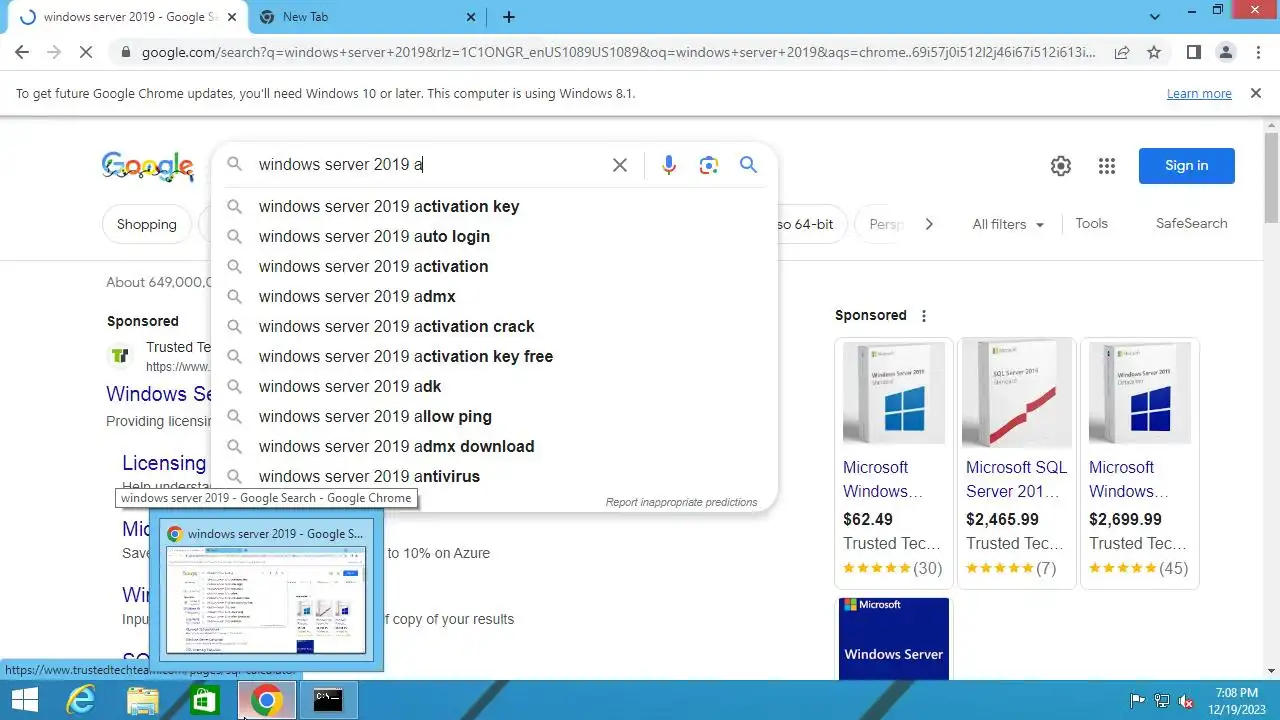The image size is (1280, 720).
Task: Open SafeSearch settings
Action: [x=1192, y=223]
